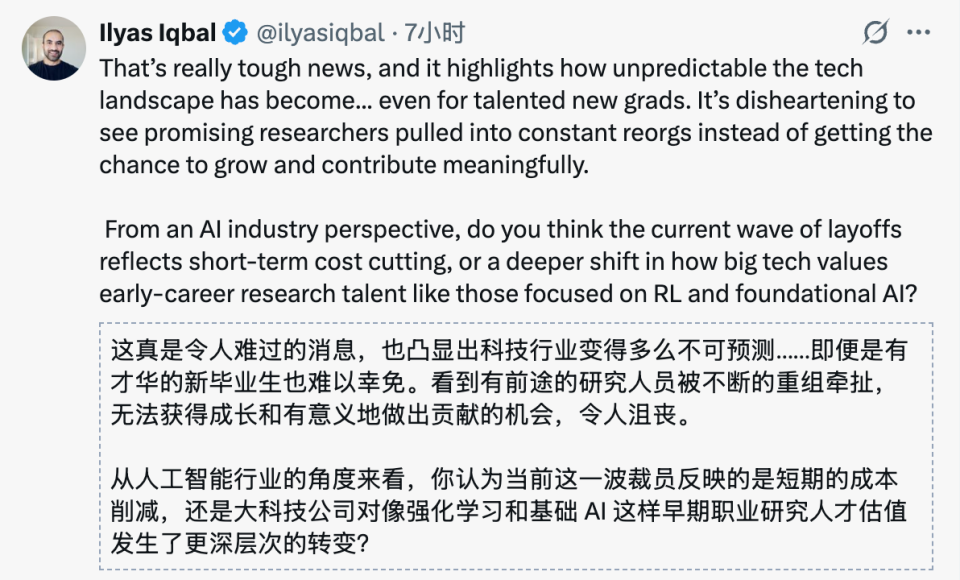This screenshot has height=580, width=960.
Task: Open the @ilyasiqbal handle link
Action: pos(320,33)
